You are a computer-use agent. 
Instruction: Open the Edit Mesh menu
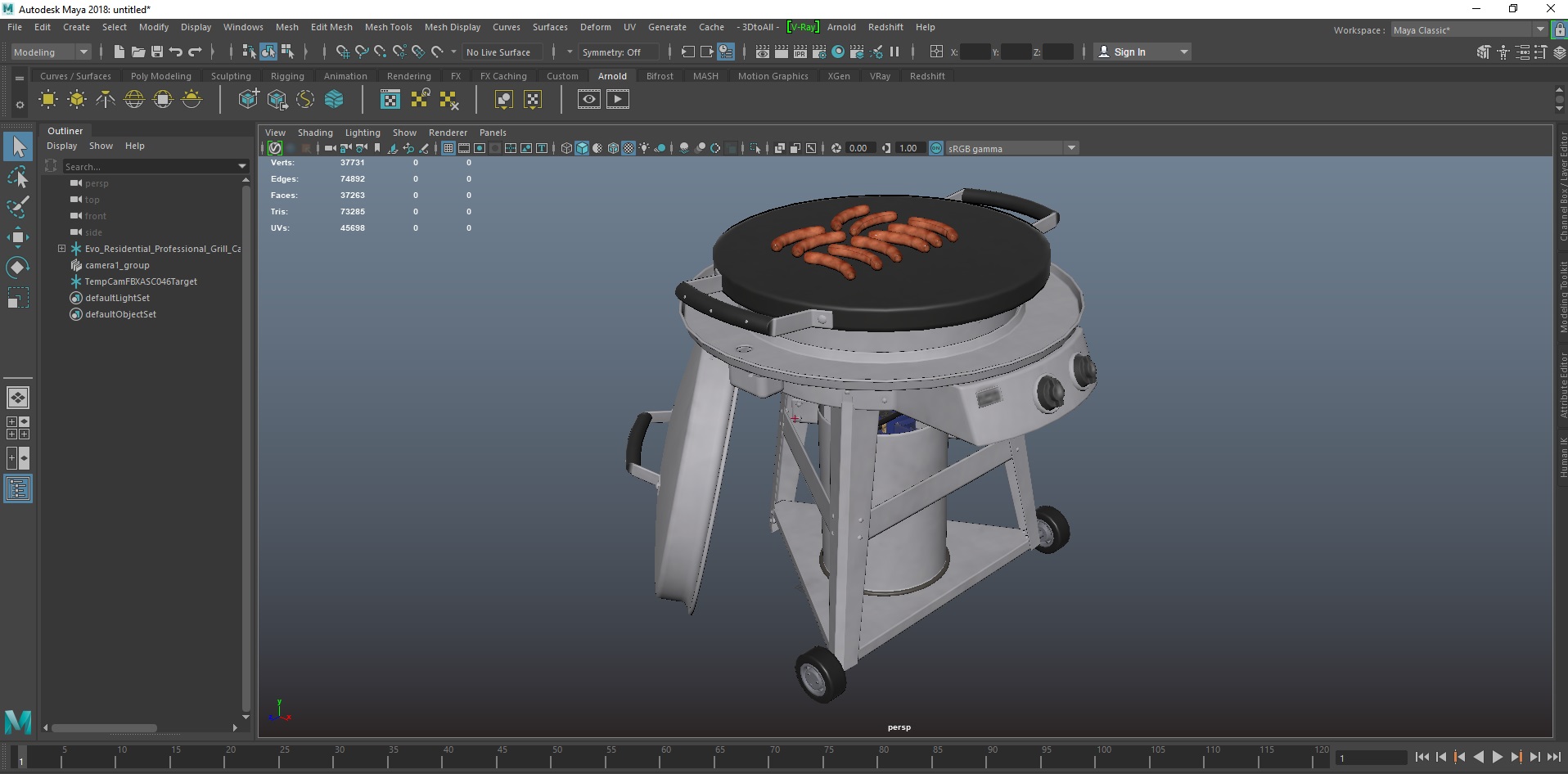pyautogui.click(x=331, y=27)
